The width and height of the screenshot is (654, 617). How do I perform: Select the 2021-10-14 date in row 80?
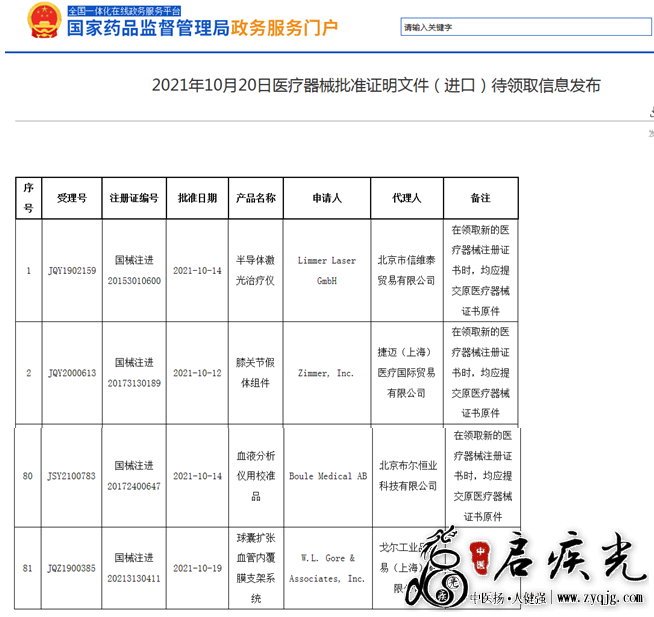pyautogui.click(x=197, y=476)
